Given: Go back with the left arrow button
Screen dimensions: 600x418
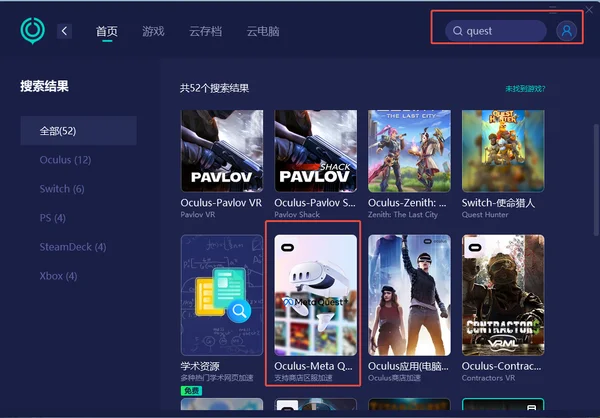Looking at the screenshot, I should pos(64,31).
